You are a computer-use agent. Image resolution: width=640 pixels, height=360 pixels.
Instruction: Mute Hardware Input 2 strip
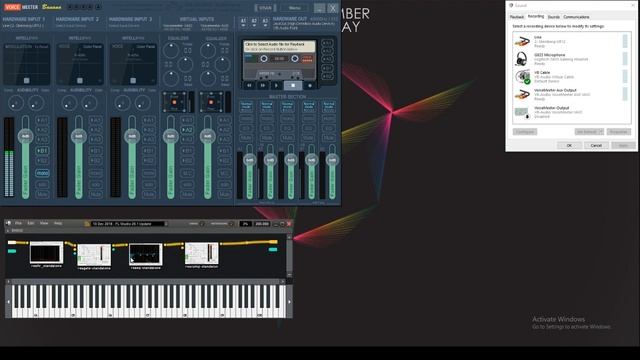point(96,195)
